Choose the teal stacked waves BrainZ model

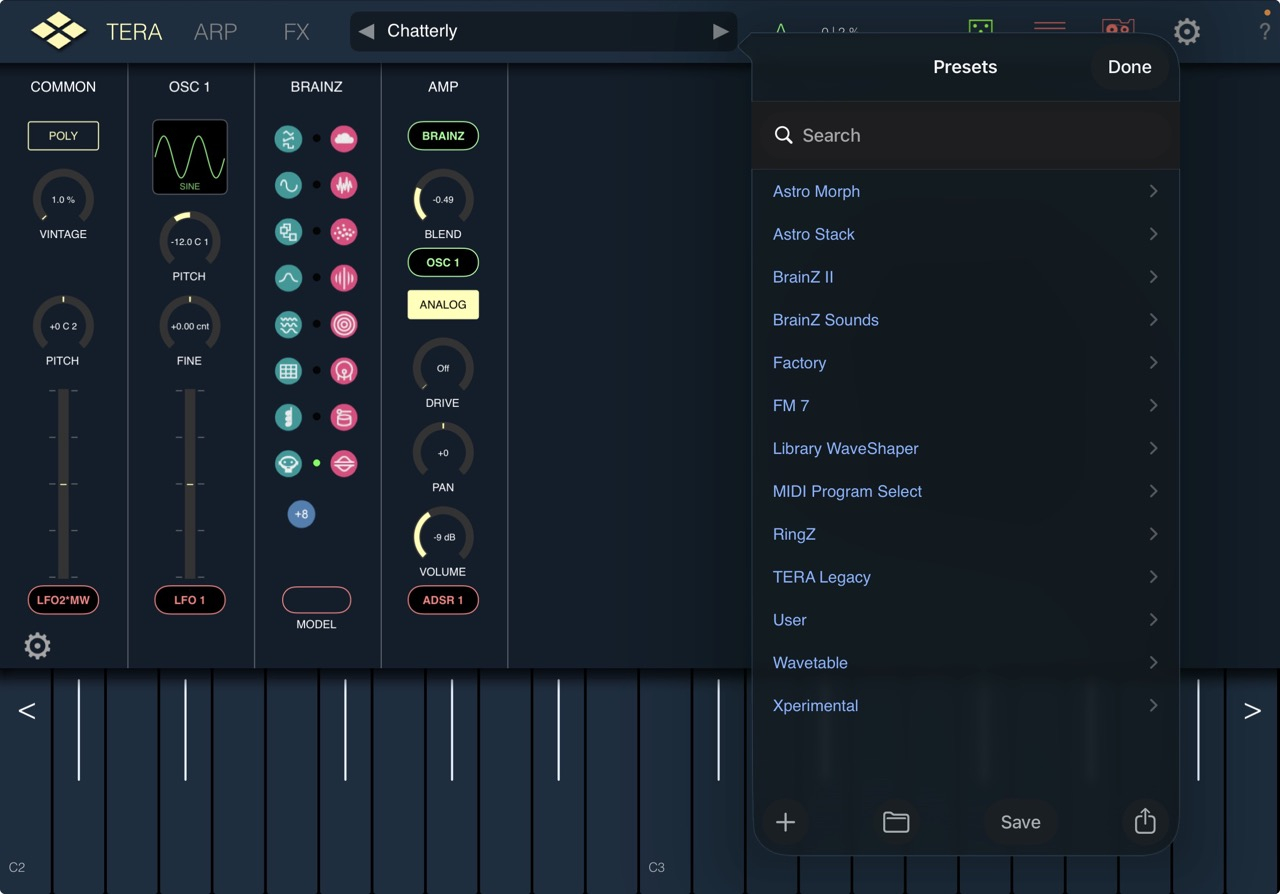click(x=288, y=324)
